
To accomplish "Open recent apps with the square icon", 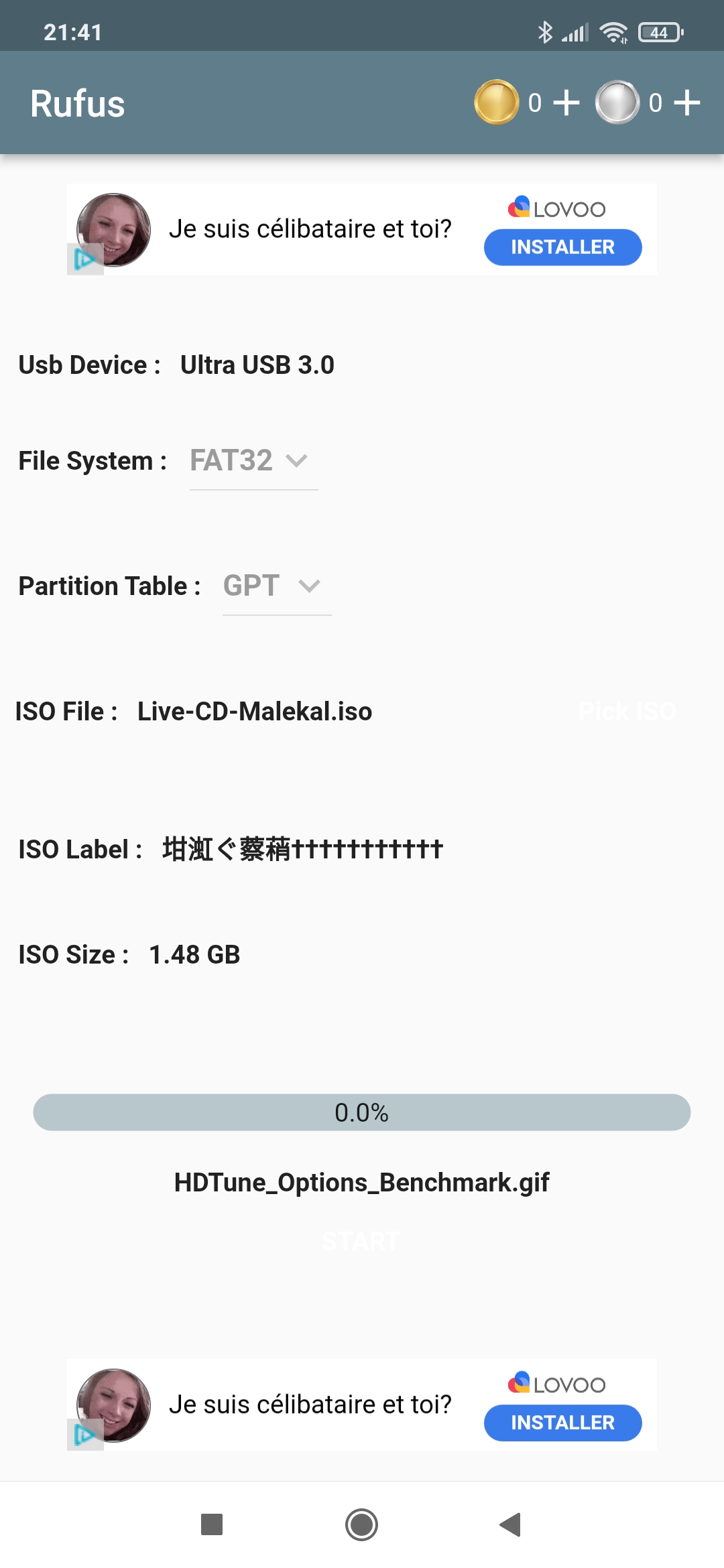I will pyautogui.click(x=212, y=1524).
